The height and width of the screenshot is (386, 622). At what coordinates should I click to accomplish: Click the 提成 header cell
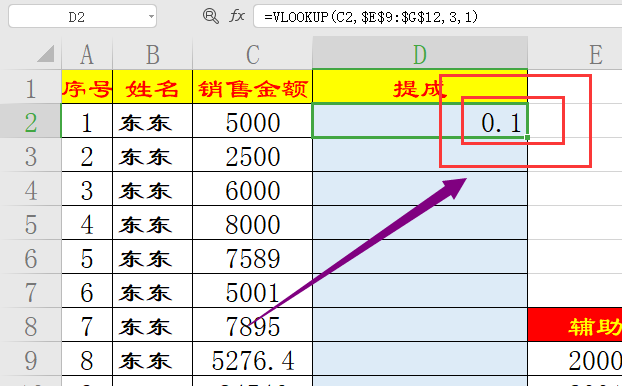(x=420, y=87)
